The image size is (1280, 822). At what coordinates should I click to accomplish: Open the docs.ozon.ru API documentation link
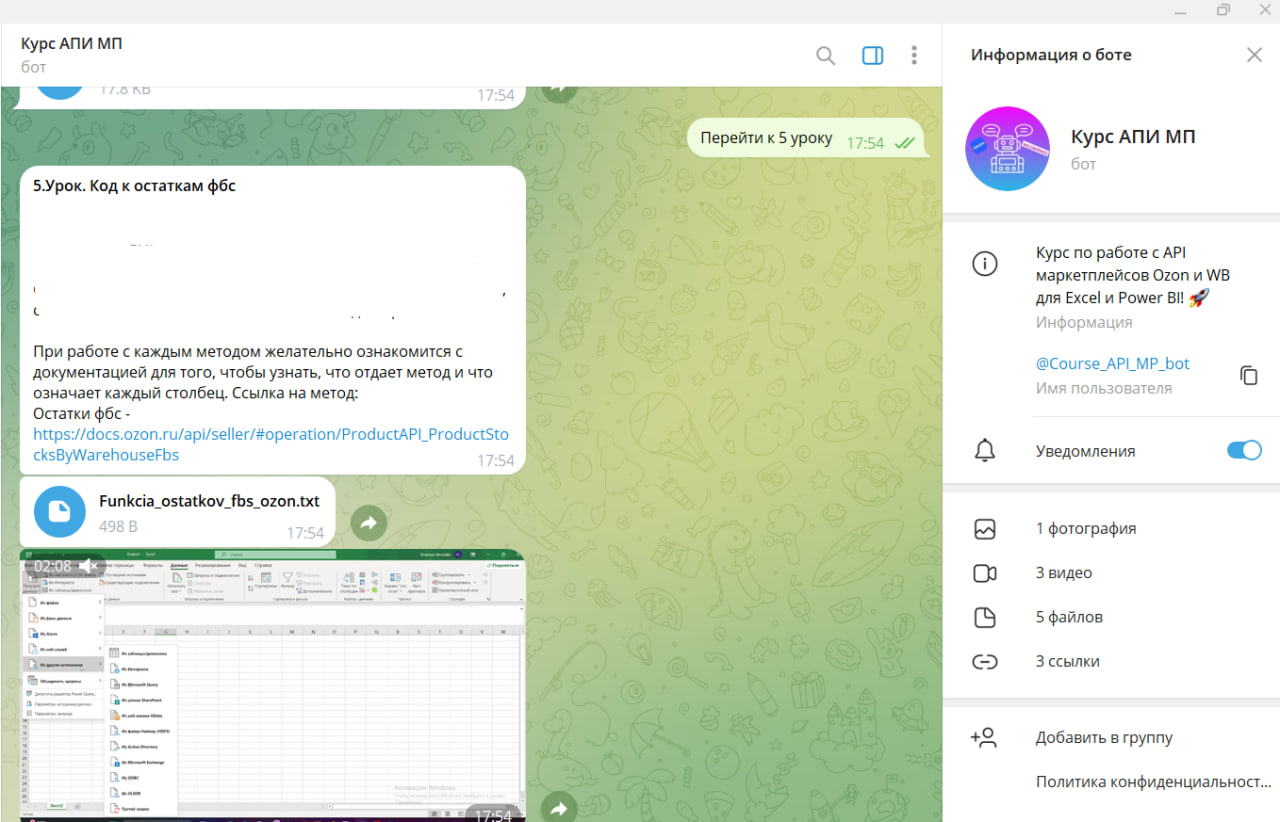tap(271, 445)
